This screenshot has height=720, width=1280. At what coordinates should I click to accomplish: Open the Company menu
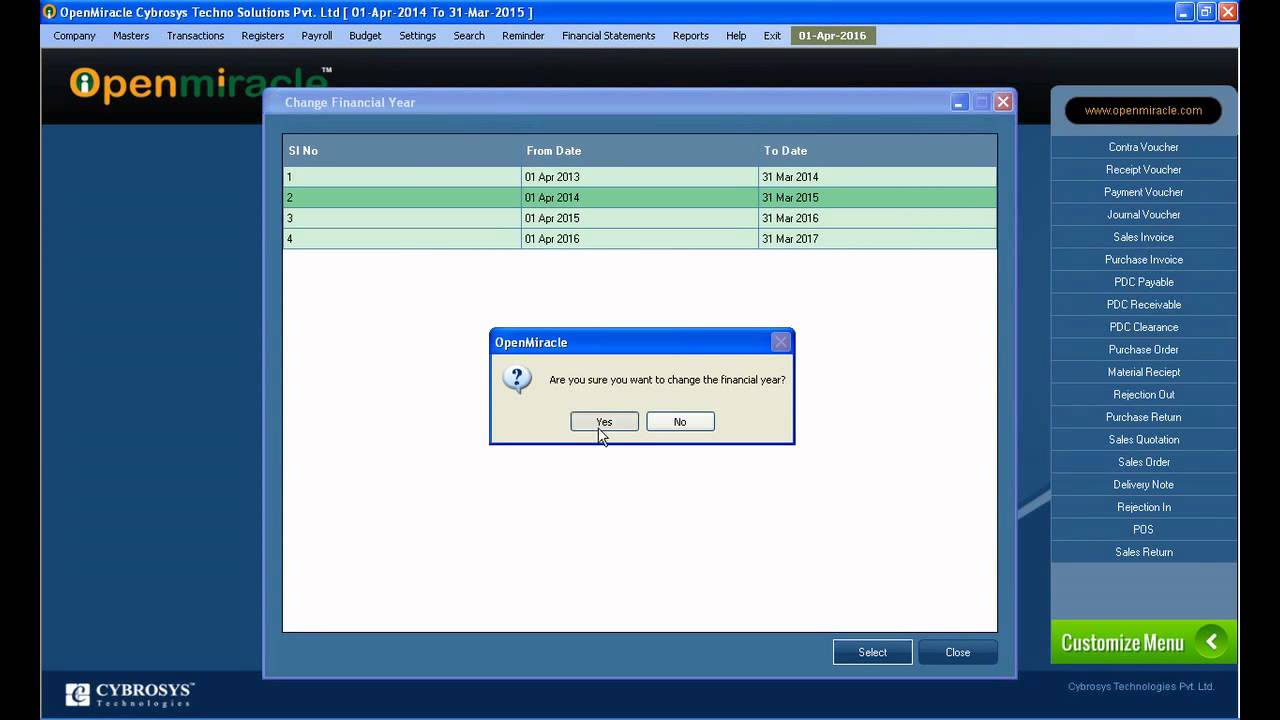point(74,36)
